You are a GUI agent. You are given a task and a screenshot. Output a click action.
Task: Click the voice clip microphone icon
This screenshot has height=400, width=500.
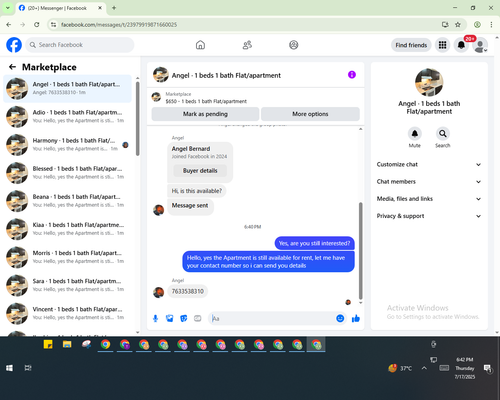pos(155,319)
